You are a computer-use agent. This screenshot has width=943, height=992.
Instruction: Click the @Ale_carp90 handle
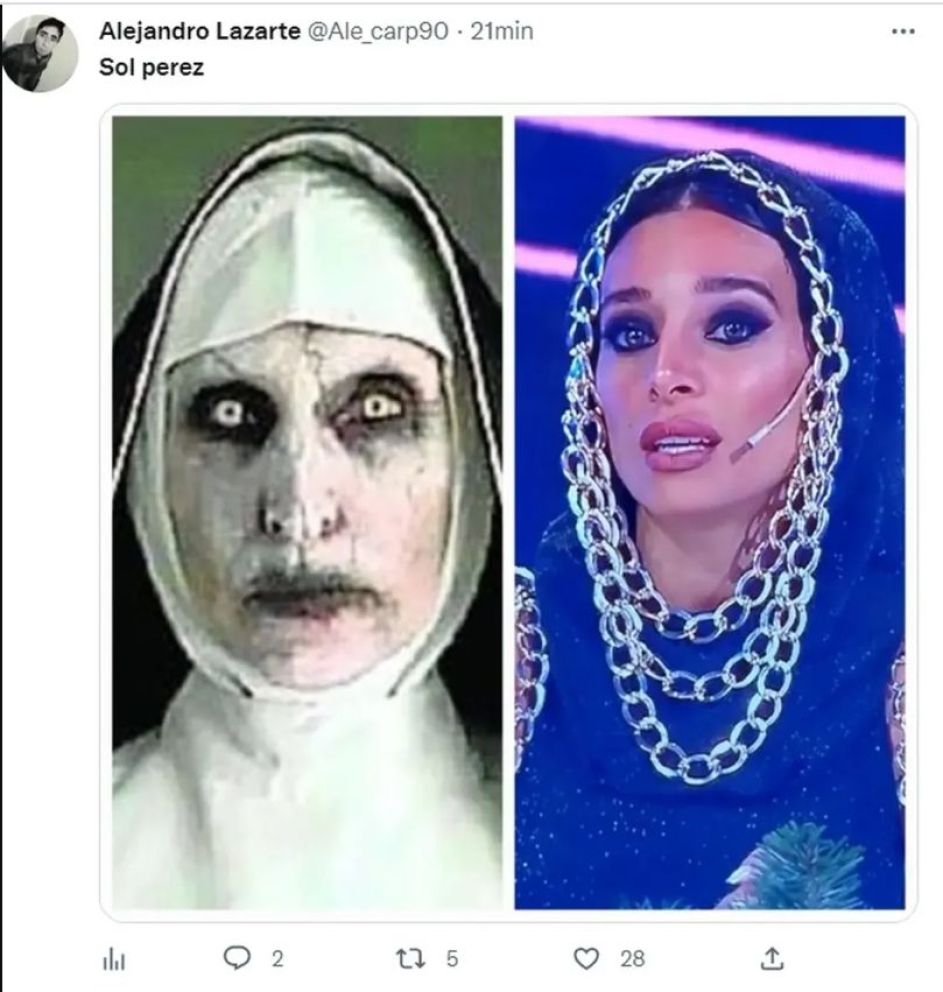pos(378,31)
